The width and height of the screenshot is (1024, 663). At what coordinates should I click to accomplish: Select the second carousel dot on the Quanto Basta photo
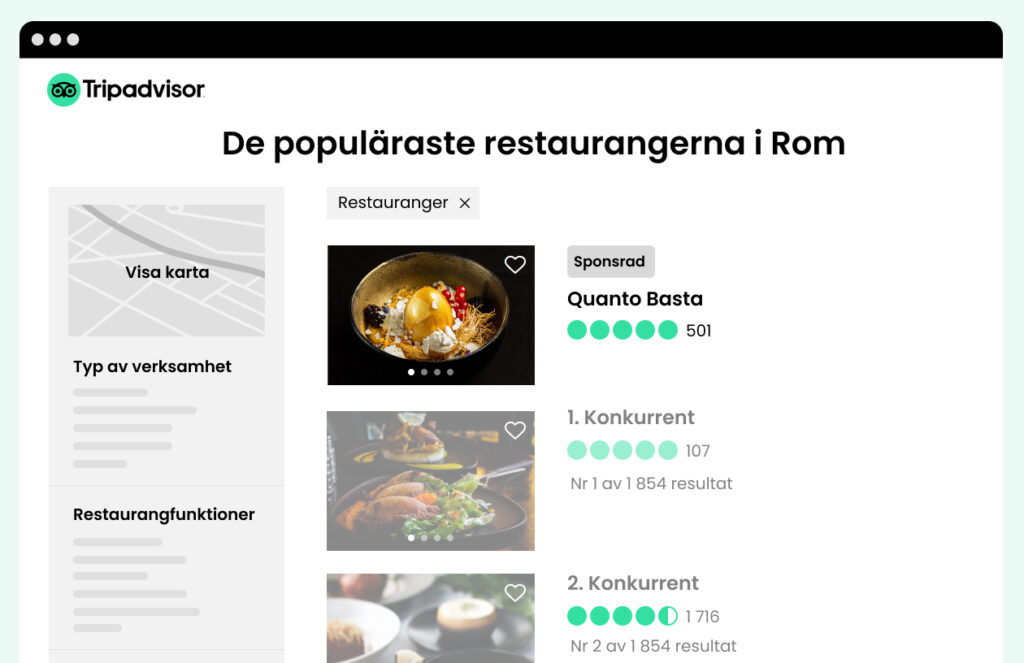click(424, 372)
